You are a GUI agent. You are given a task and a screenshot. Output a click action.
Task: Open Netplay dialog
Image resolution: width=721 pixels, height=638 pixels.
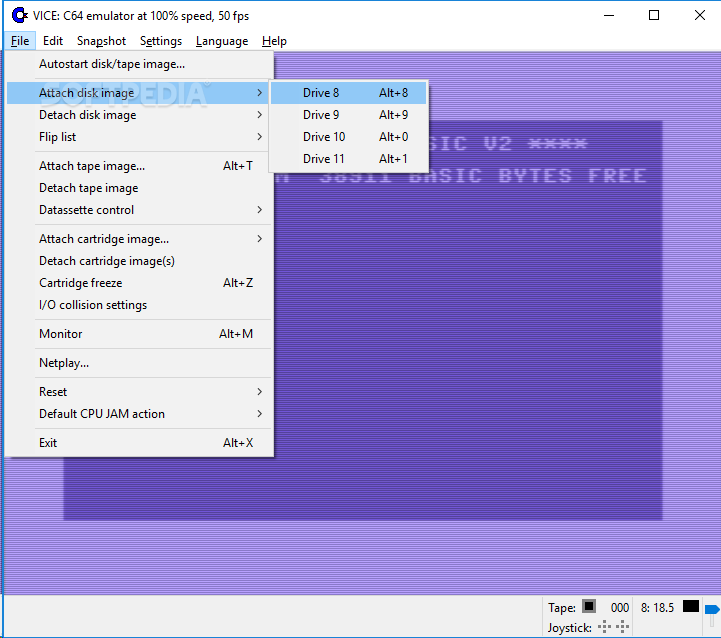pos(140,363)
